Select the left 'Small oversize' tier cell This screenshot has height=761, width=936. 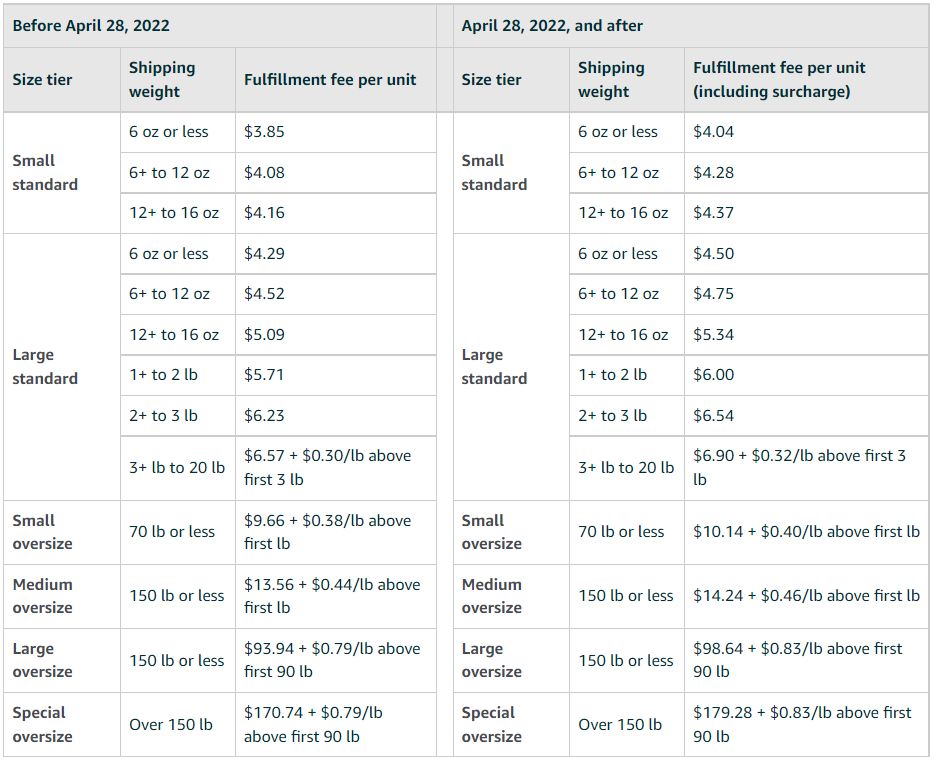click(42, 532)
